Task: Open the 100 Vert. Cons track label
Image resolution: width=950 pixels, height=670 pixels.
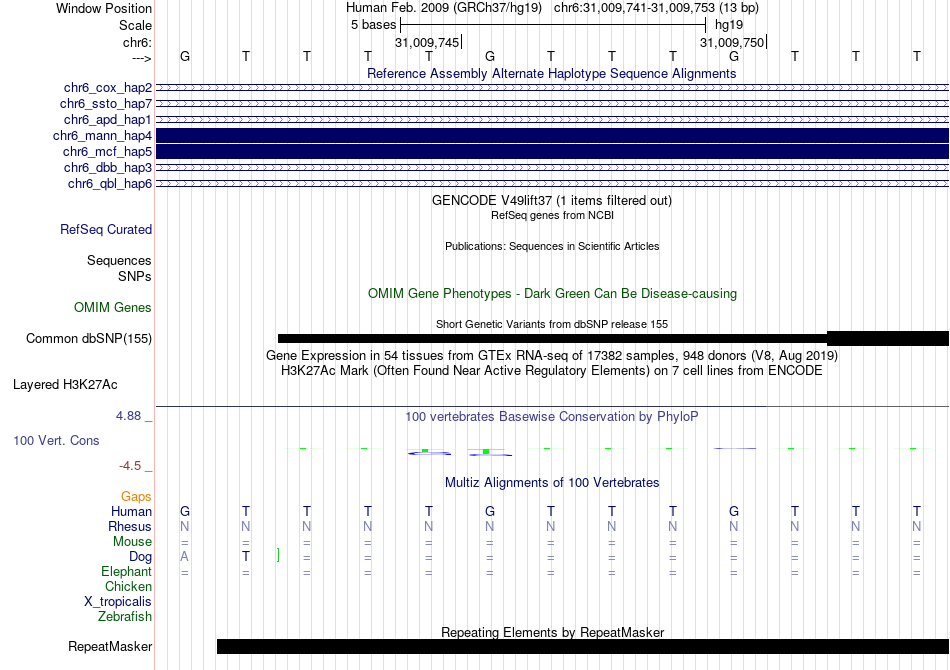Action: click(56, 440)
